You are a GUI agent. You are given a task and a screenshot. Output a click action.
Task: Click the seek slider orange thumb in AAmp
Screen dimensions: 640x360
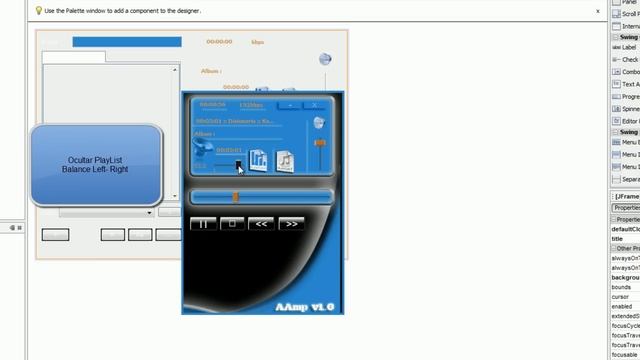[x=236, y=197]
